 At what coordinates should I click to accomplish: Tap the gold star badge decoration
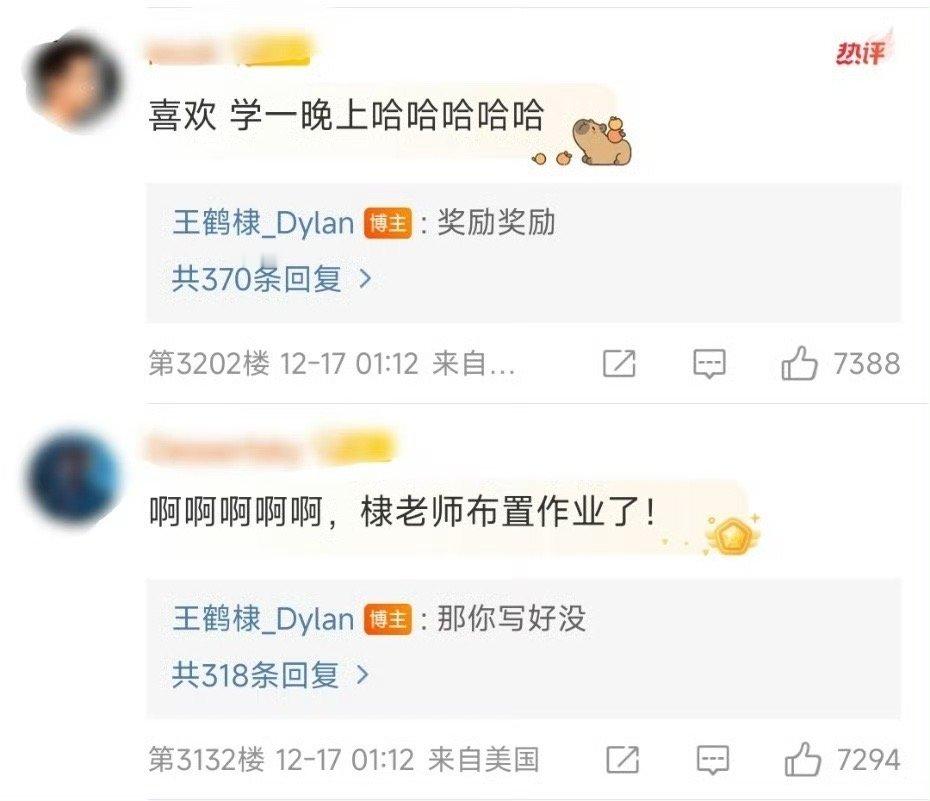tap(731, 535)
